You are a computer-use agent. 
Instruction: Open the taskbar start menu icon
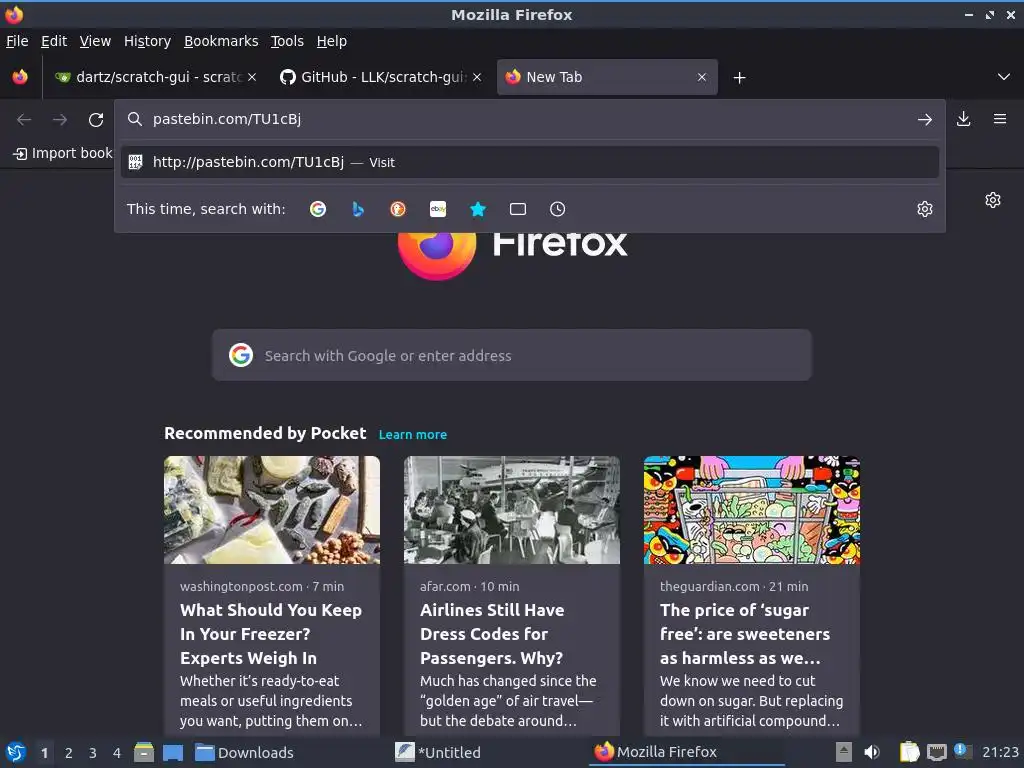click(x=16, y=752)
